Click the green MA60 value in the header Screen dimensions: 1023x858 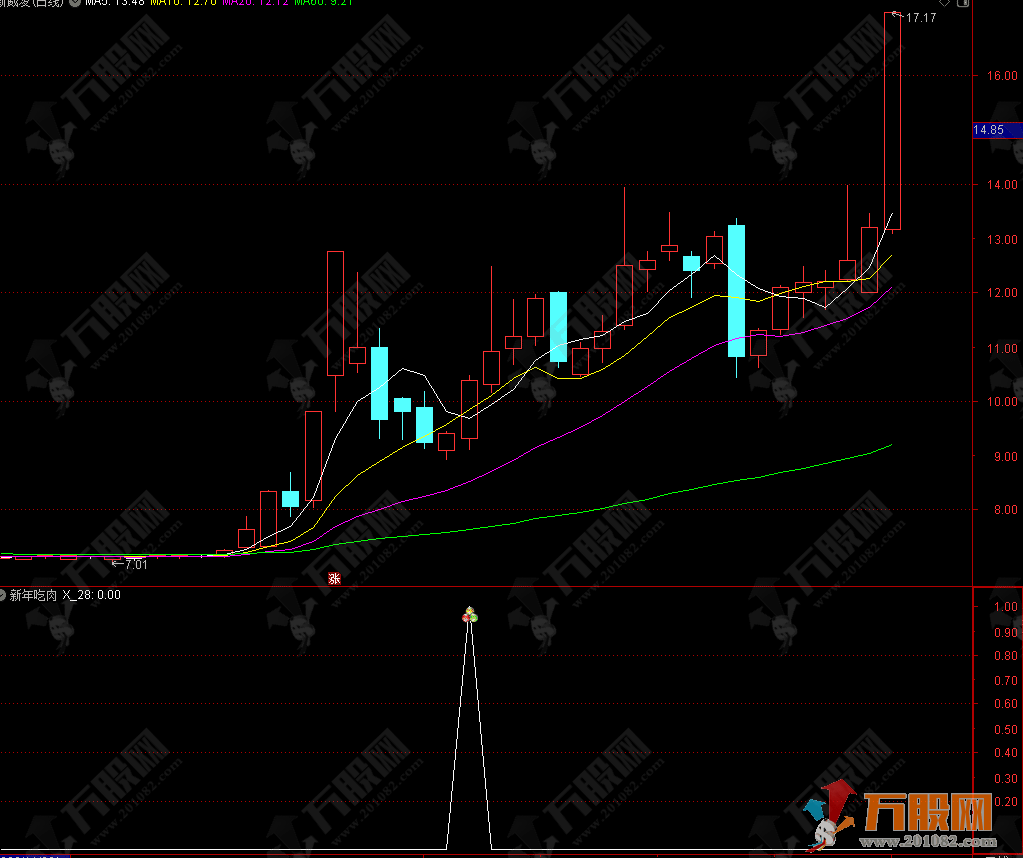323,3
